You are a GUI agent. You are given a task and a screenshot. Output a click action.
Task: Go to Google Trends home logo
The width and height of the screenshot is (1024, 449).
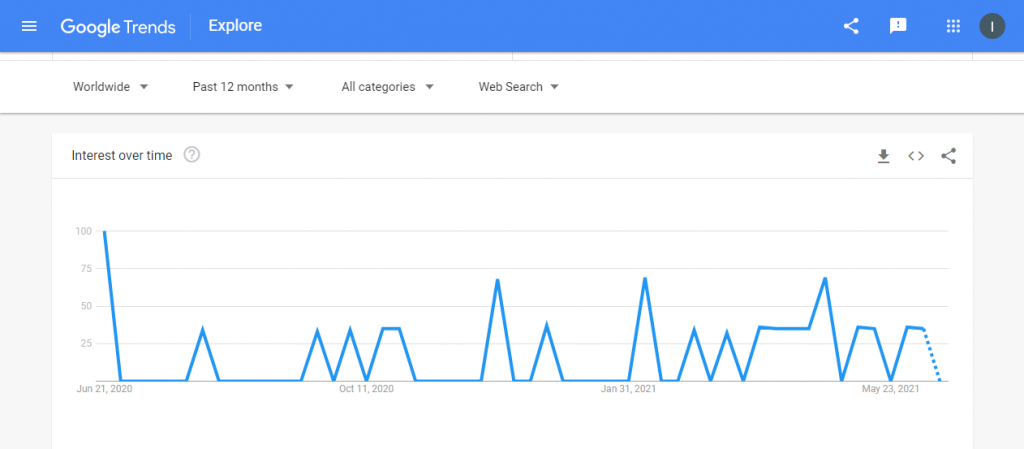coord(118,27)
